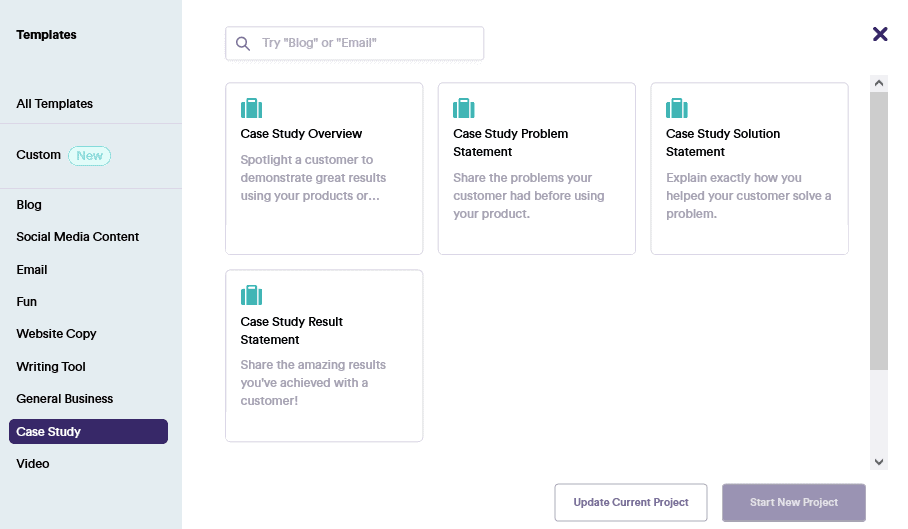908x529 pixels.
Task: Select the Blog category in sidebar
Action: click(x=29, y=205)
